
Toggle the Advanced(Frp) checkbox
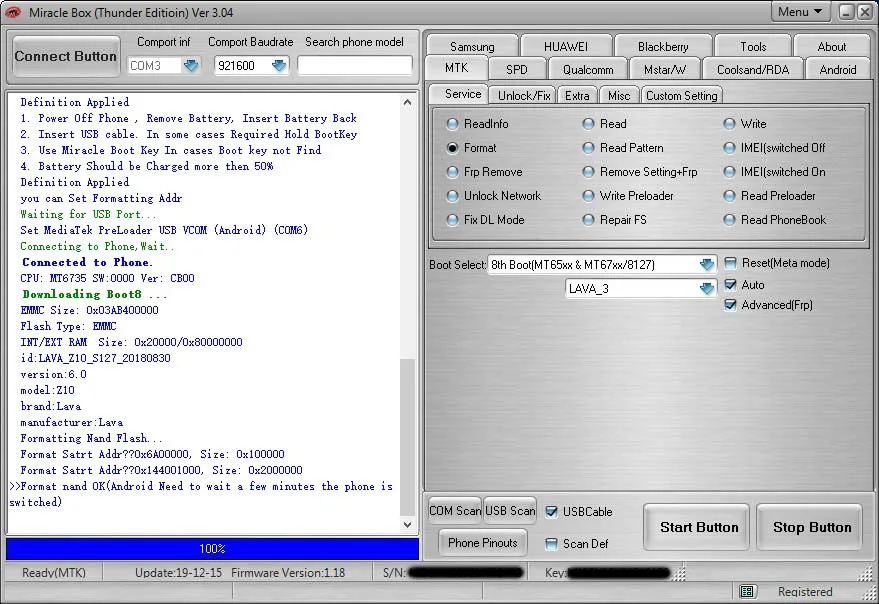click(731, 305)
